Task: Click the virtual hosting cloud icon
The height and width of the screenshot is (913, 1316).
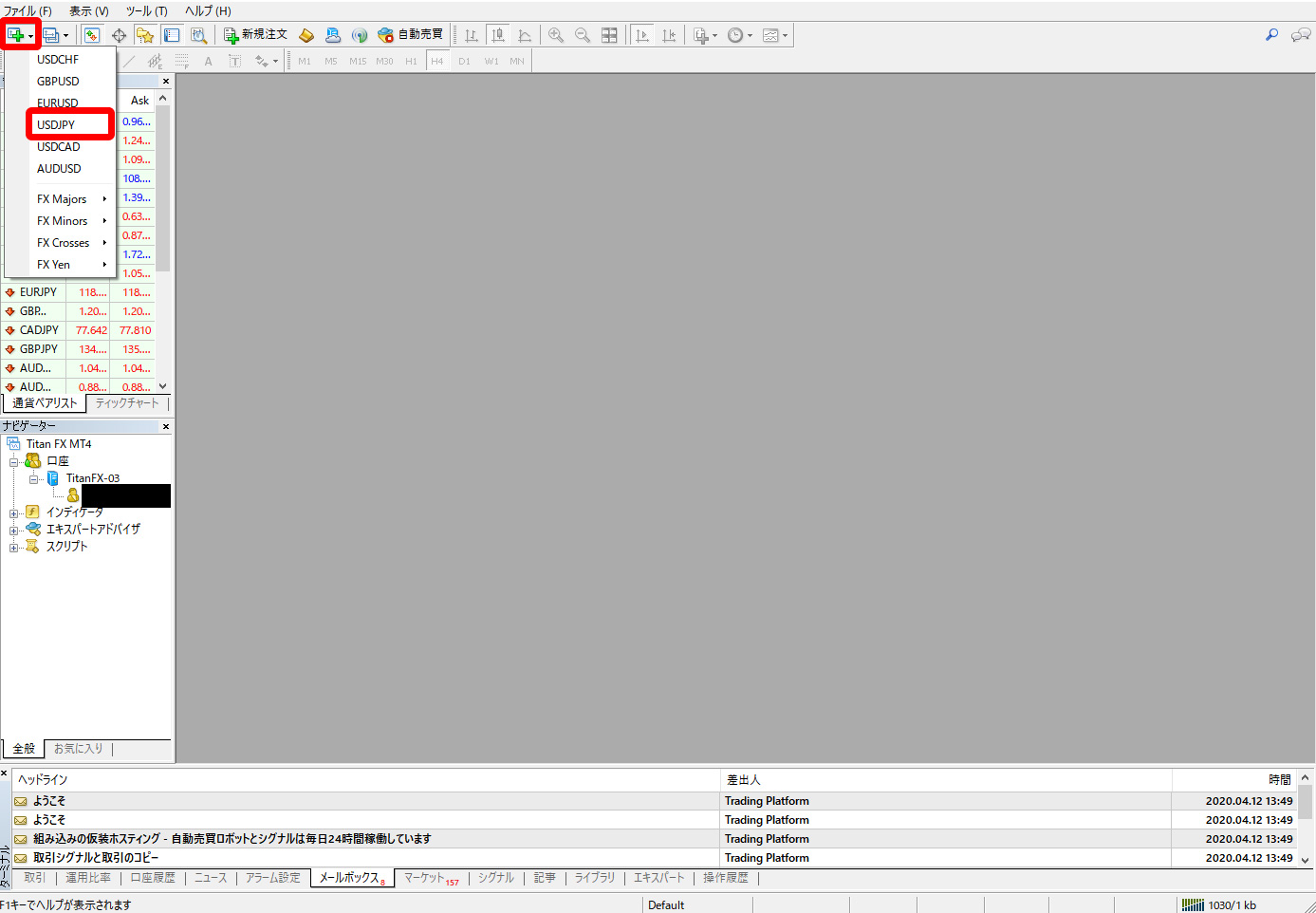Action: [333, 35]
